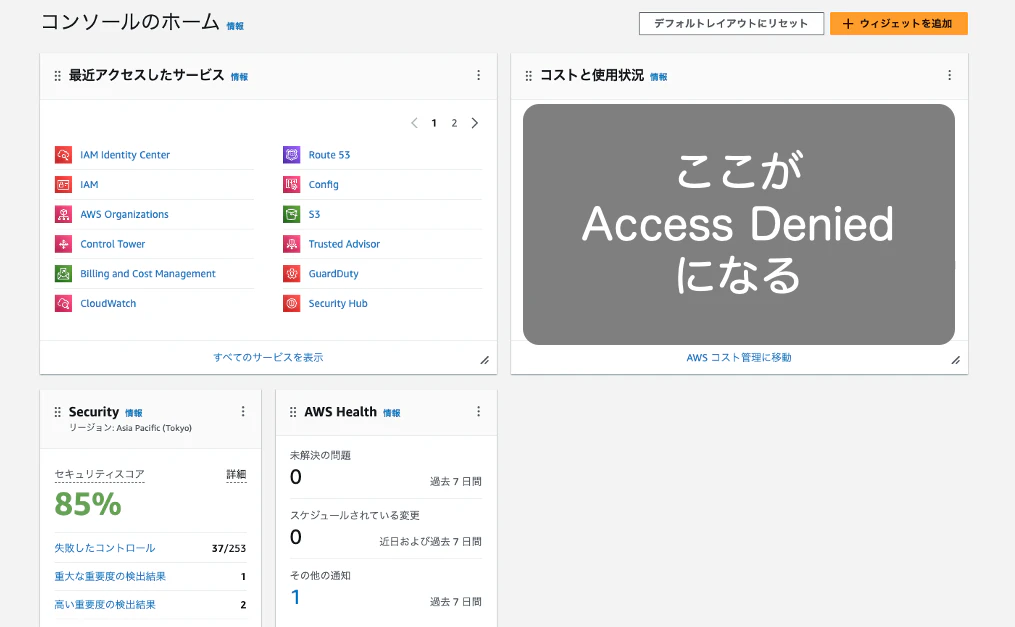Open the コストと使用状況 widget options menu
The width and height of the screenshot is (1015, 627).
950,75
